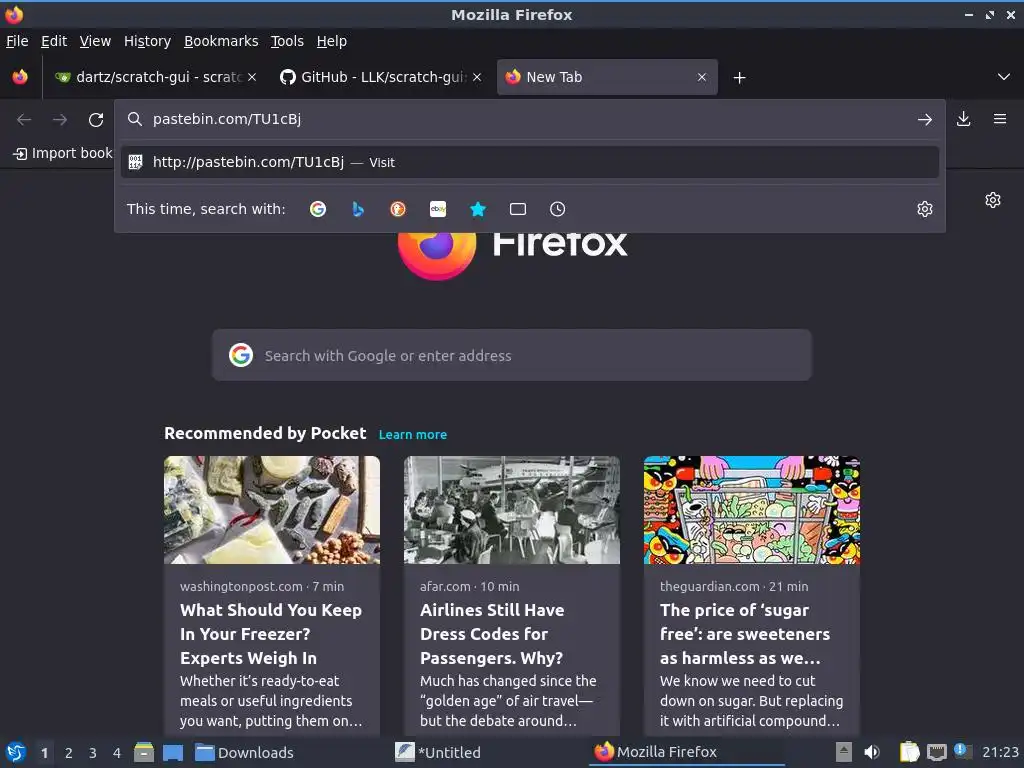Close the New Tab tab

pos(702,77)
